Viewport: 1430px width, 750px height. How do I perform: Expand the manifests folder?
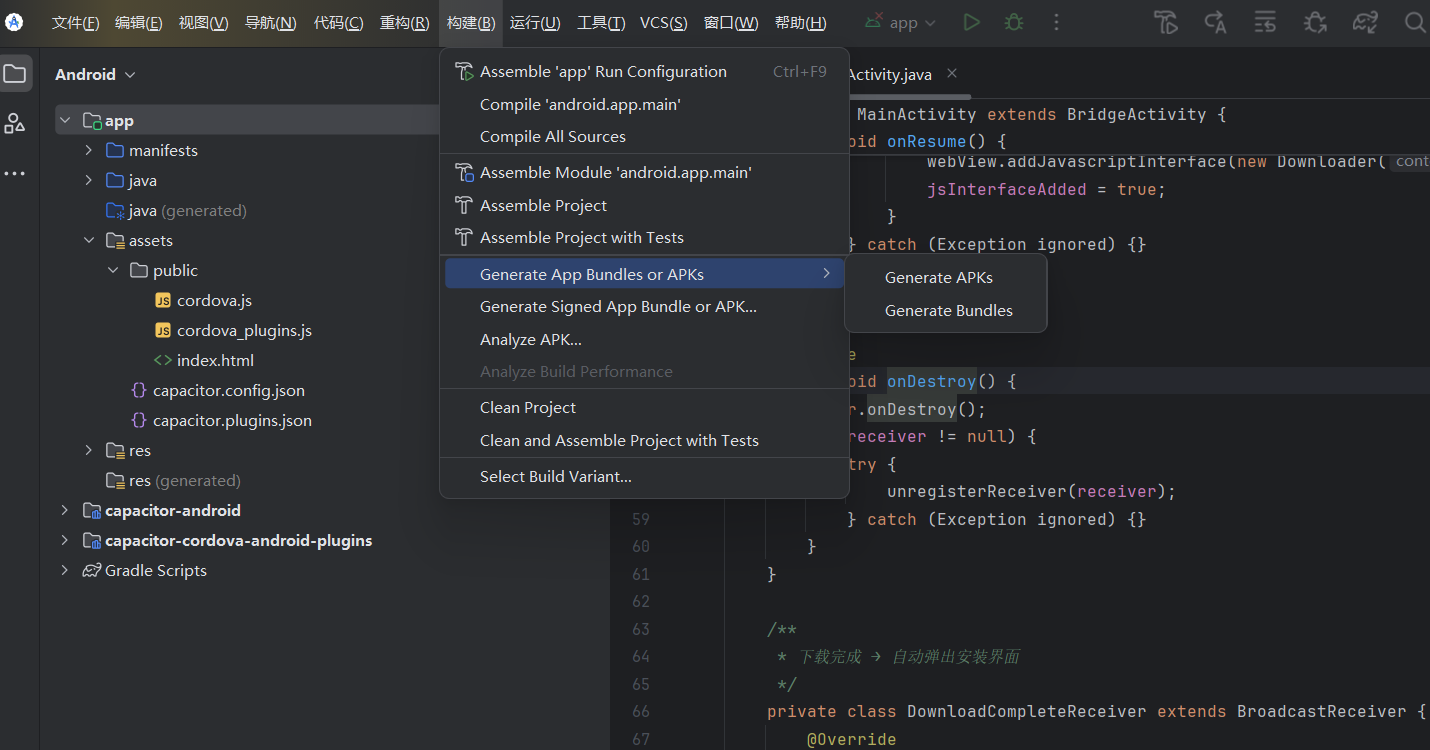pos(89,150)
